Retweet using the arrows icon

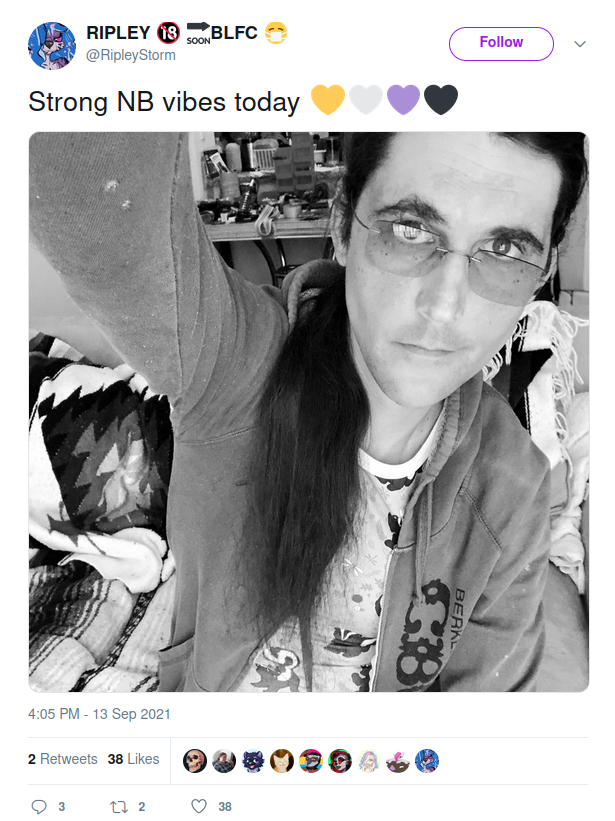click(119, 807)
